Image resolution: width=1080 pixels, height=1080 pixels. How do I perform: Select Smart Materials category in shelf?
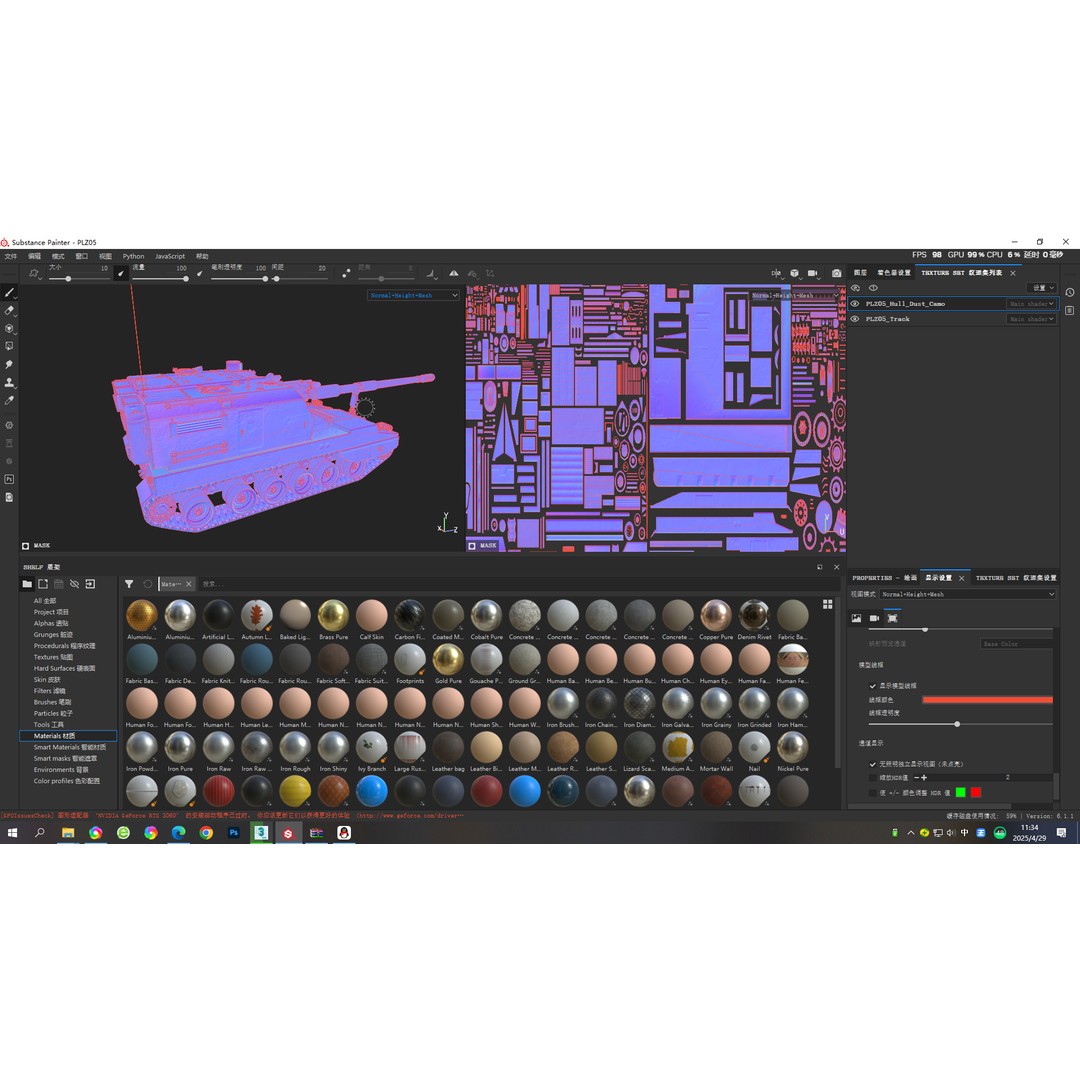pyautogui.click(x=70, y=747)
